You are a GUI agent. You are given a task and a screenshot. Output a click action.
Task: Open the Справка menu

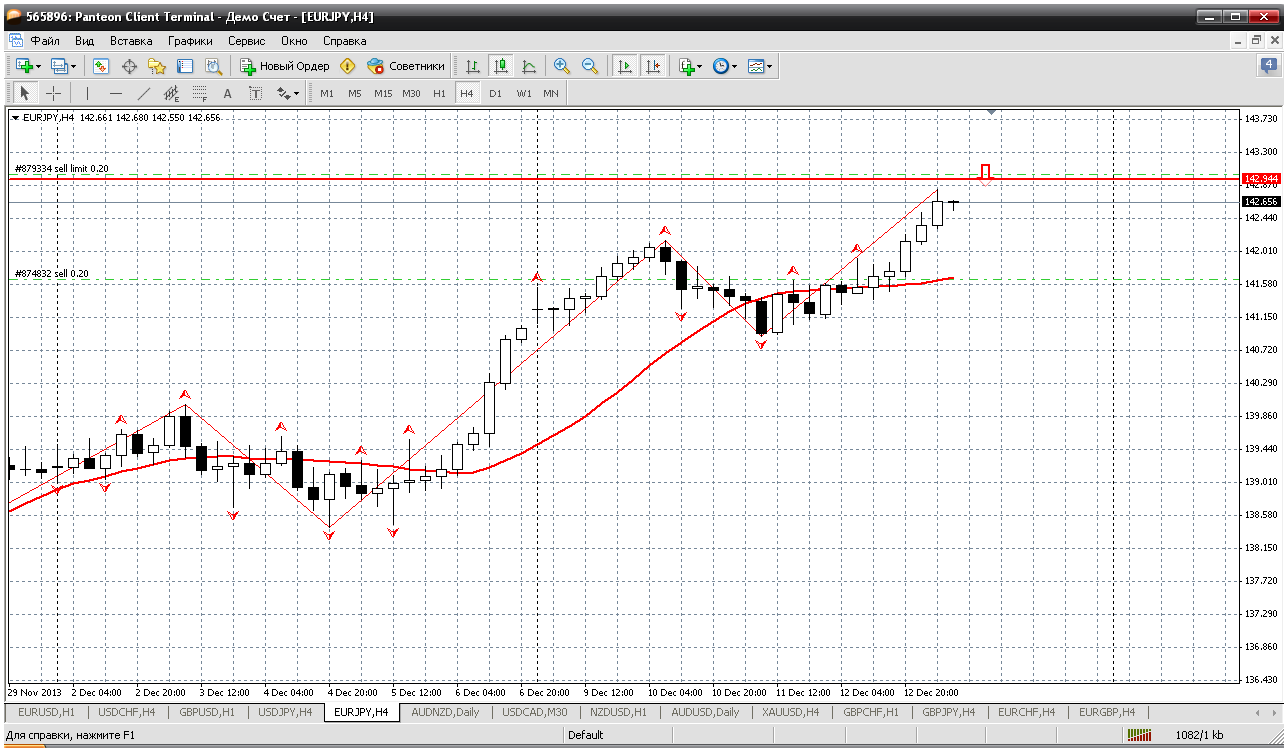pyautogui.click(x=344, y=41)
